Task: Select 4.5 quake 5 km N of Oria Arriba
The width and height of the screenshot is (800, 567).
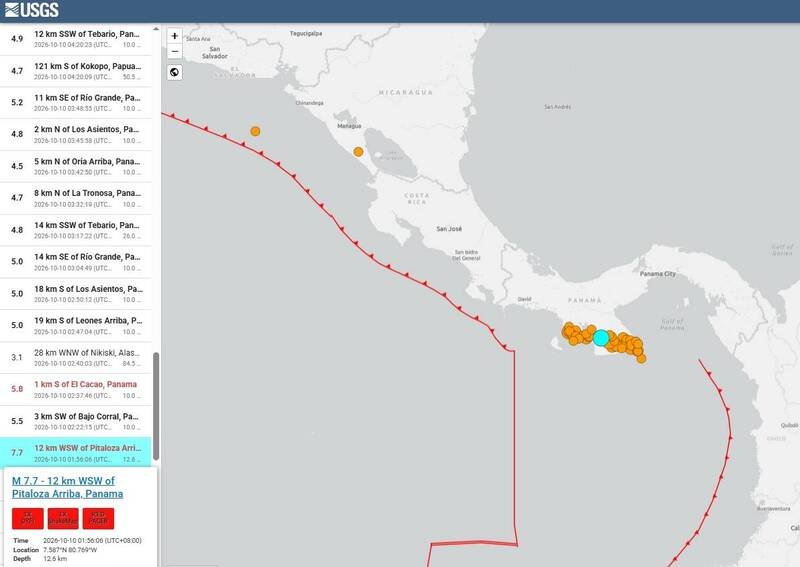Action: (76, 166)
